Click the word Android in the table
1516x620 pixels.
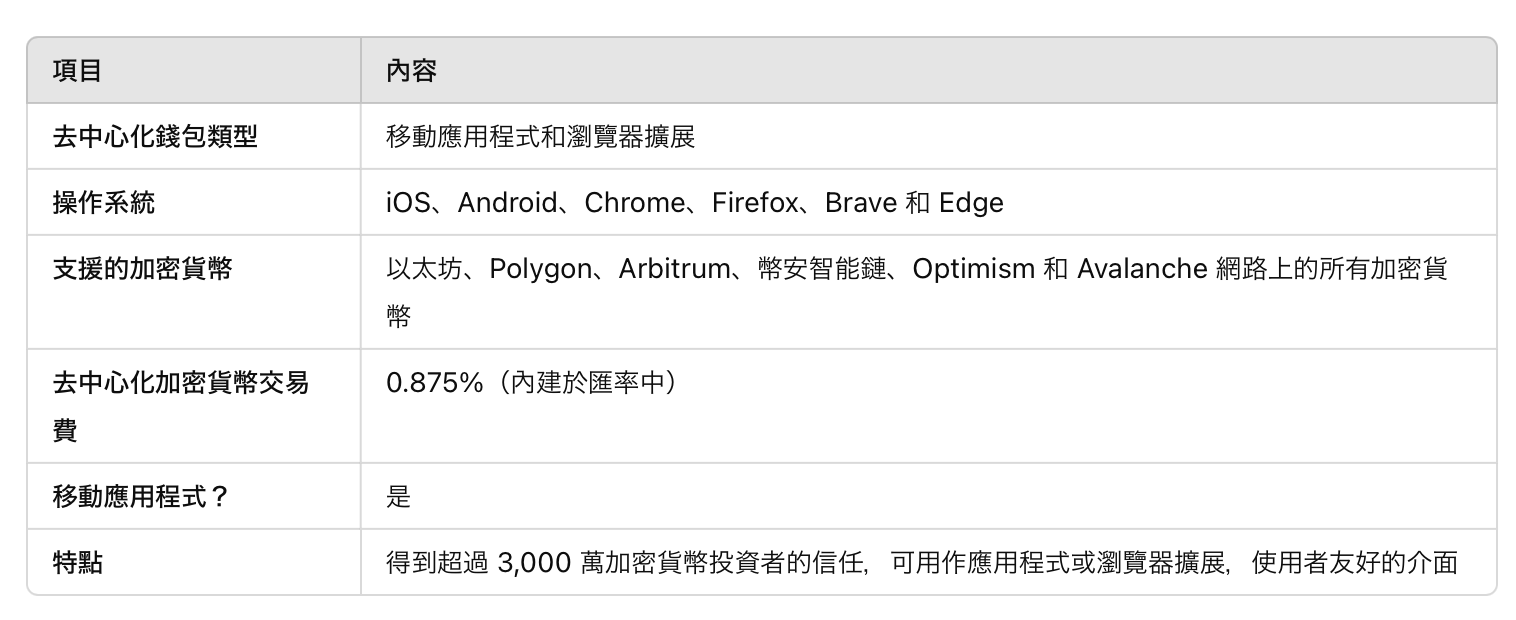[x=507, y=203]
